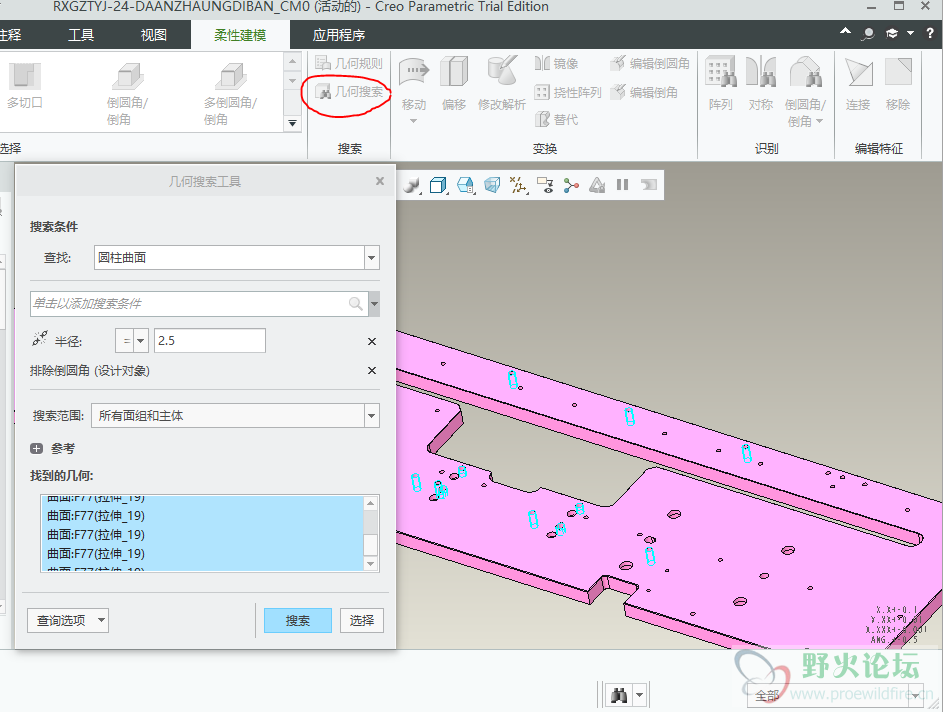Collapse the ribbon with the up arrow
The image size is (943, 712).
tap(846, 31)
